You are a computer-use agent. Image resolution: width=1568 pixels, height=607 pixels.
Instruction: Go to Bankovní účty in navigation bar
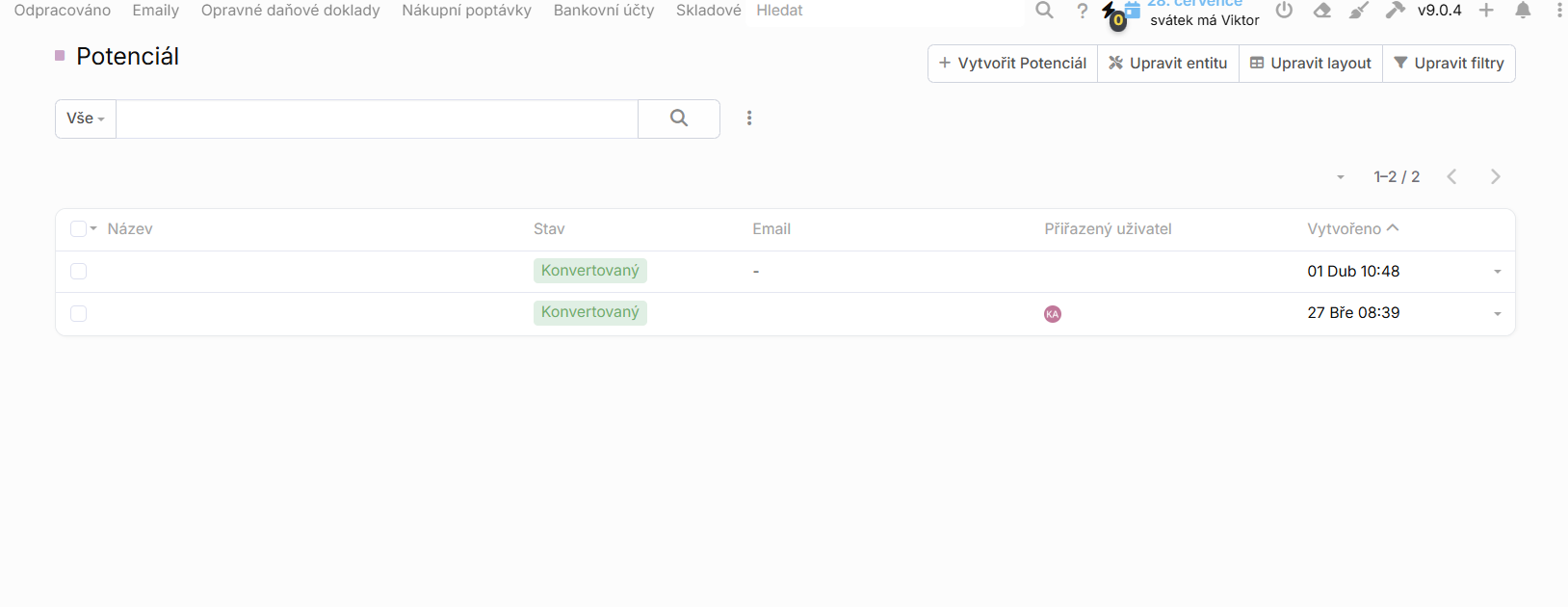click(x=603, y=11)
